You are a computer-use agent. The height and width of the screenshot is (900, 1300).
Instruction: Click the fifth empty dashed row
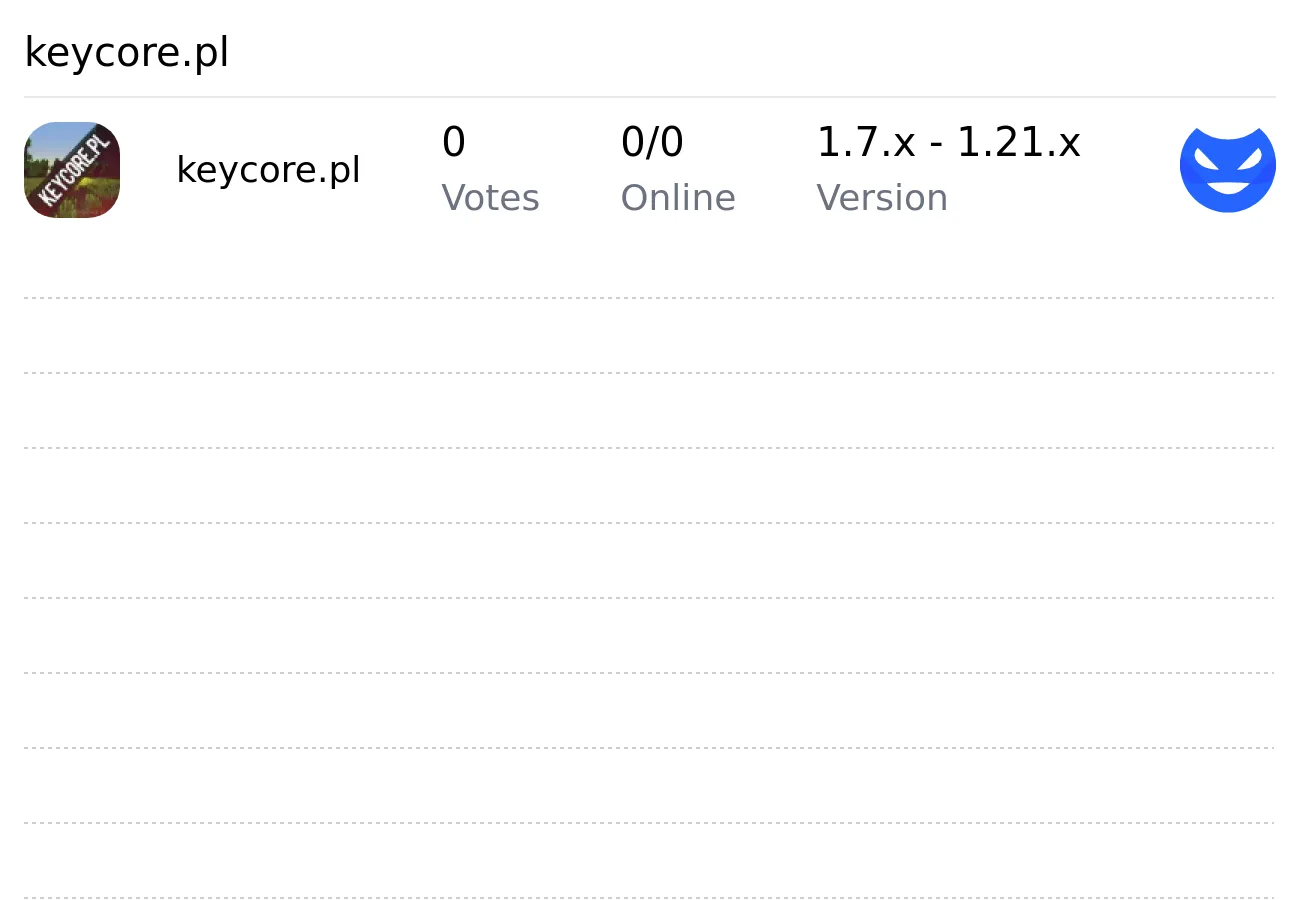pyautogui.click(x=650, y=636)
